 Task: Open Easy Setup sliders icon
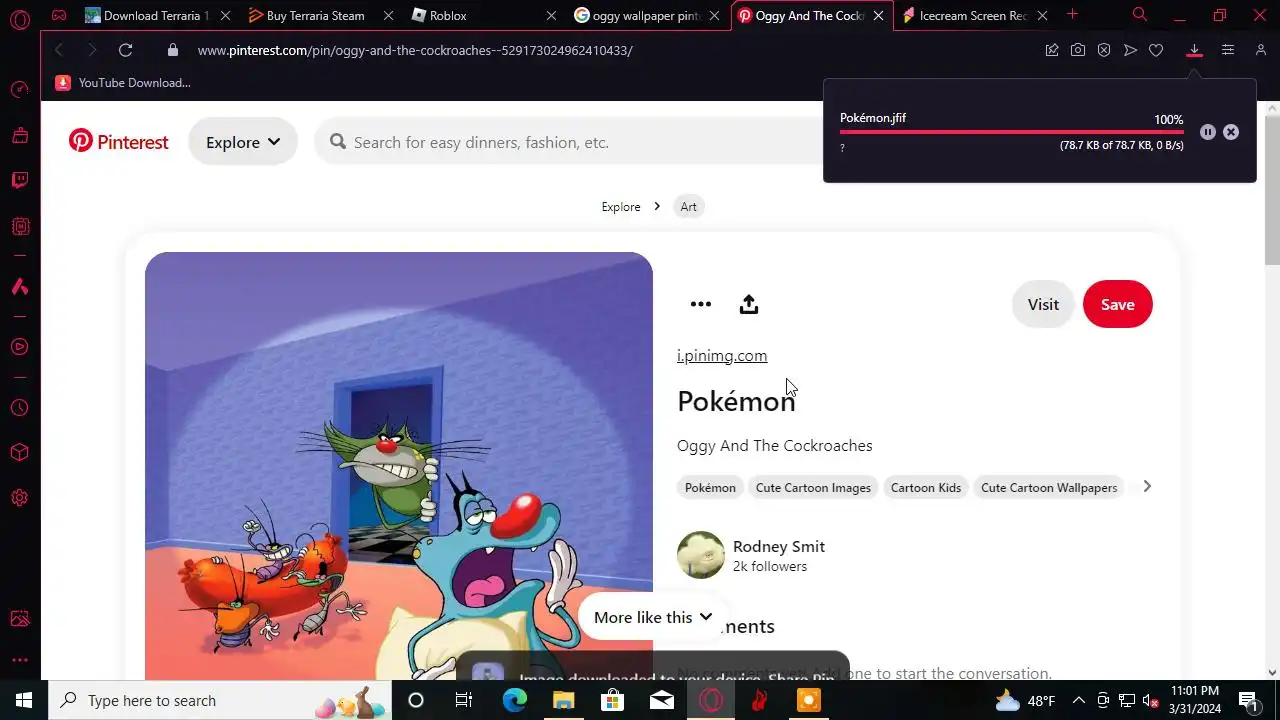[x=1228, y=50]
